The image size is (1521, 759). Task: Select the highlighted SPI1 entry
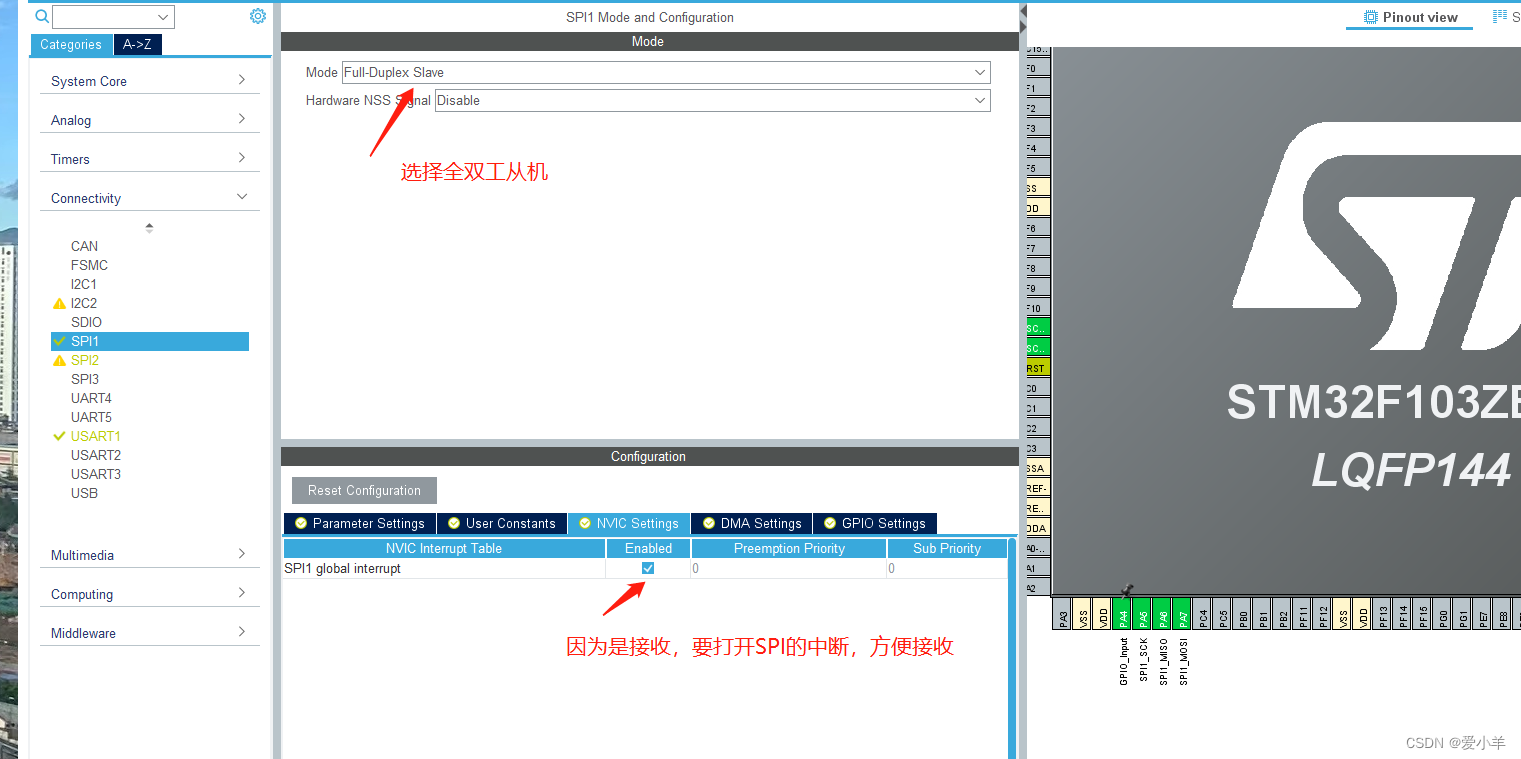point(150,341)
